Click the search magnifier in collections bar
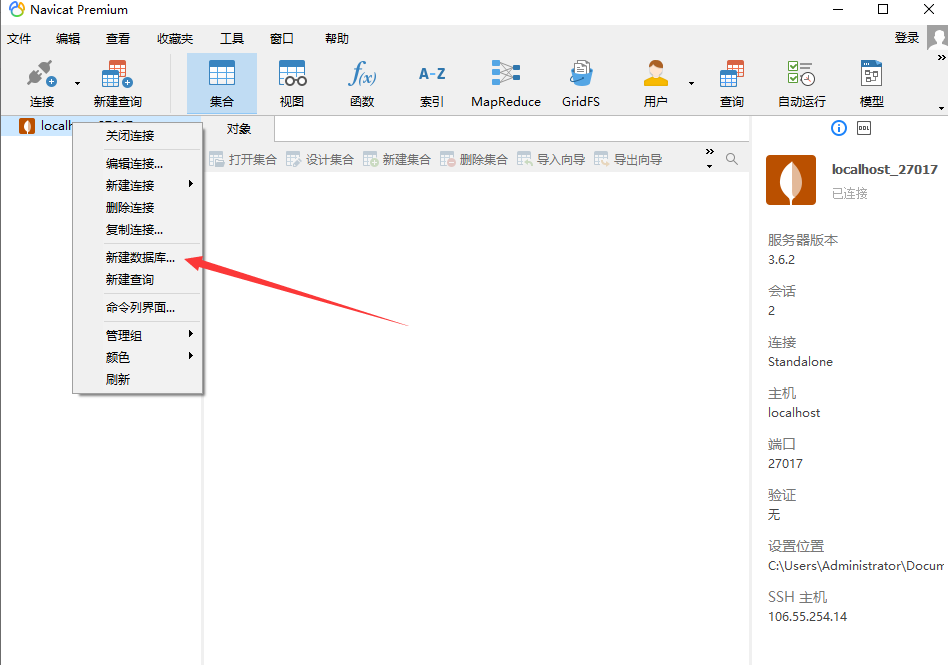 (733, 158)
